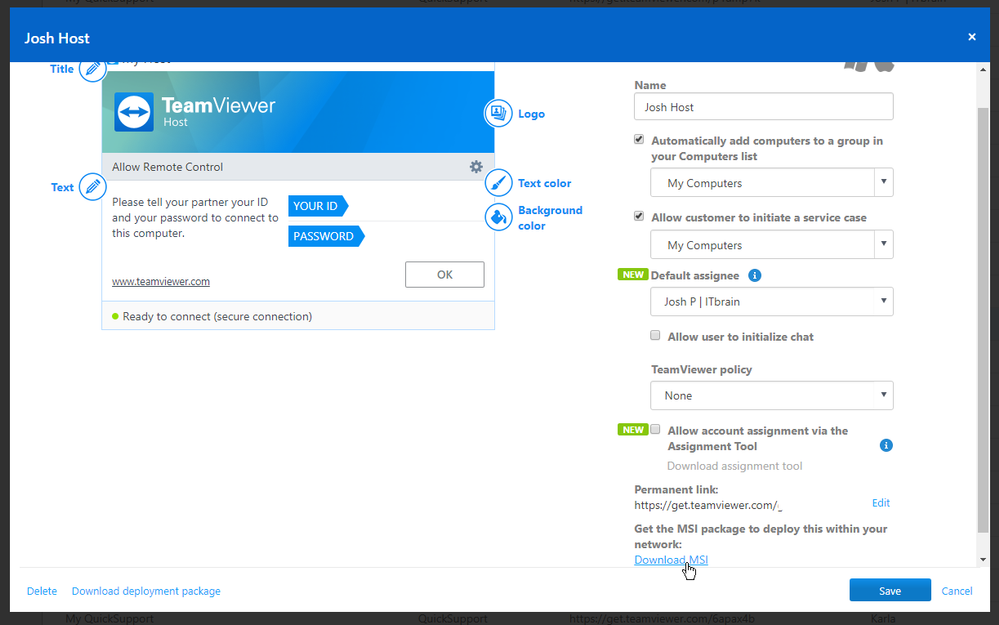Click the Text color label
Screen dimensions: 999x625
tap(544, 183)
